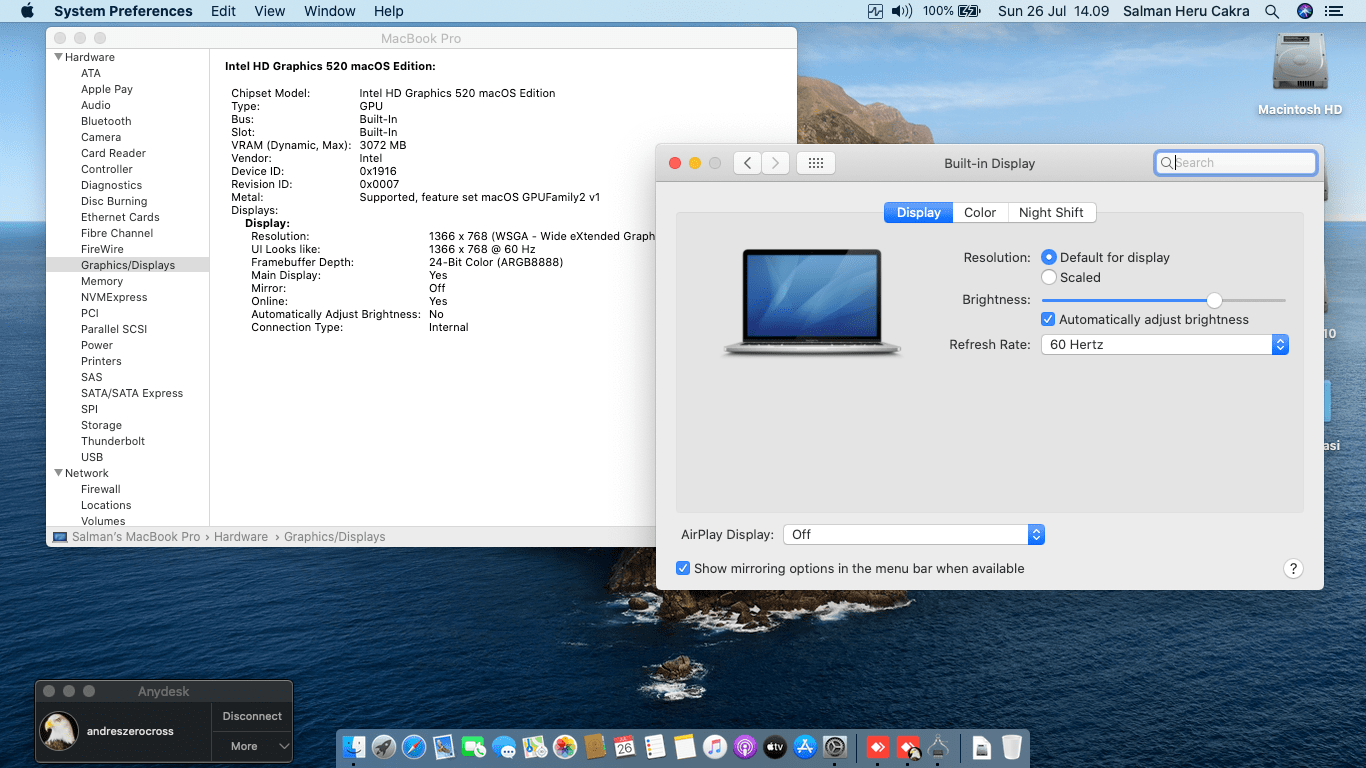
Task: Click Disconnect in the Anydesk window
Action: (x=252, y=716)
